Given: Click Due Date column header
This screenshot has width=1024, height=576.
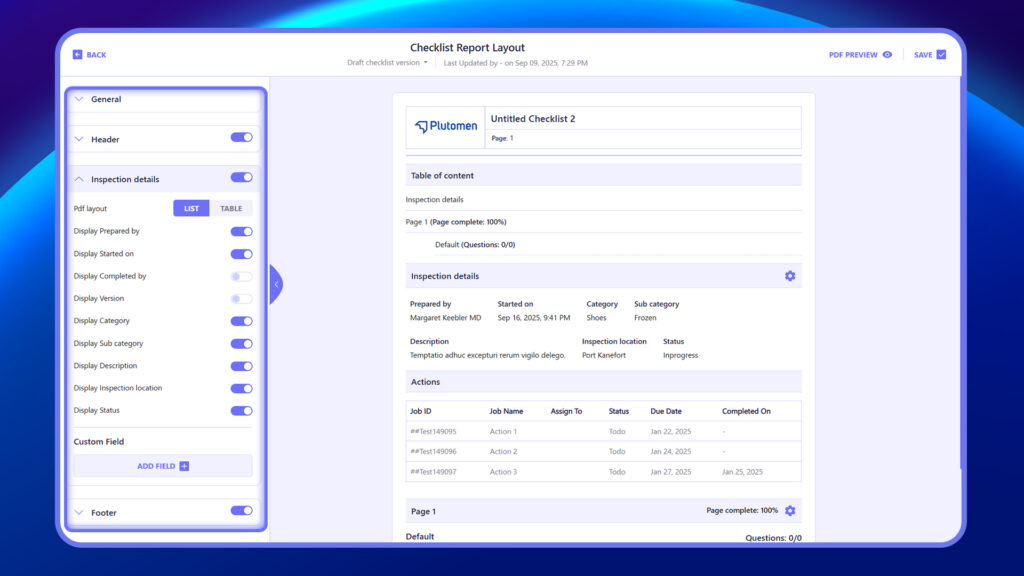Looking at the screenshot, I should [x=665, y=411].
